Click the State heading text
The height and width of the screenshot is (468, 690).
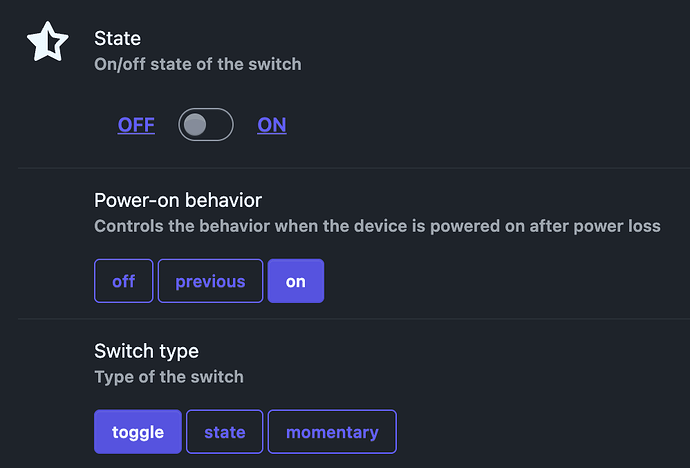[x=117, y=38]
